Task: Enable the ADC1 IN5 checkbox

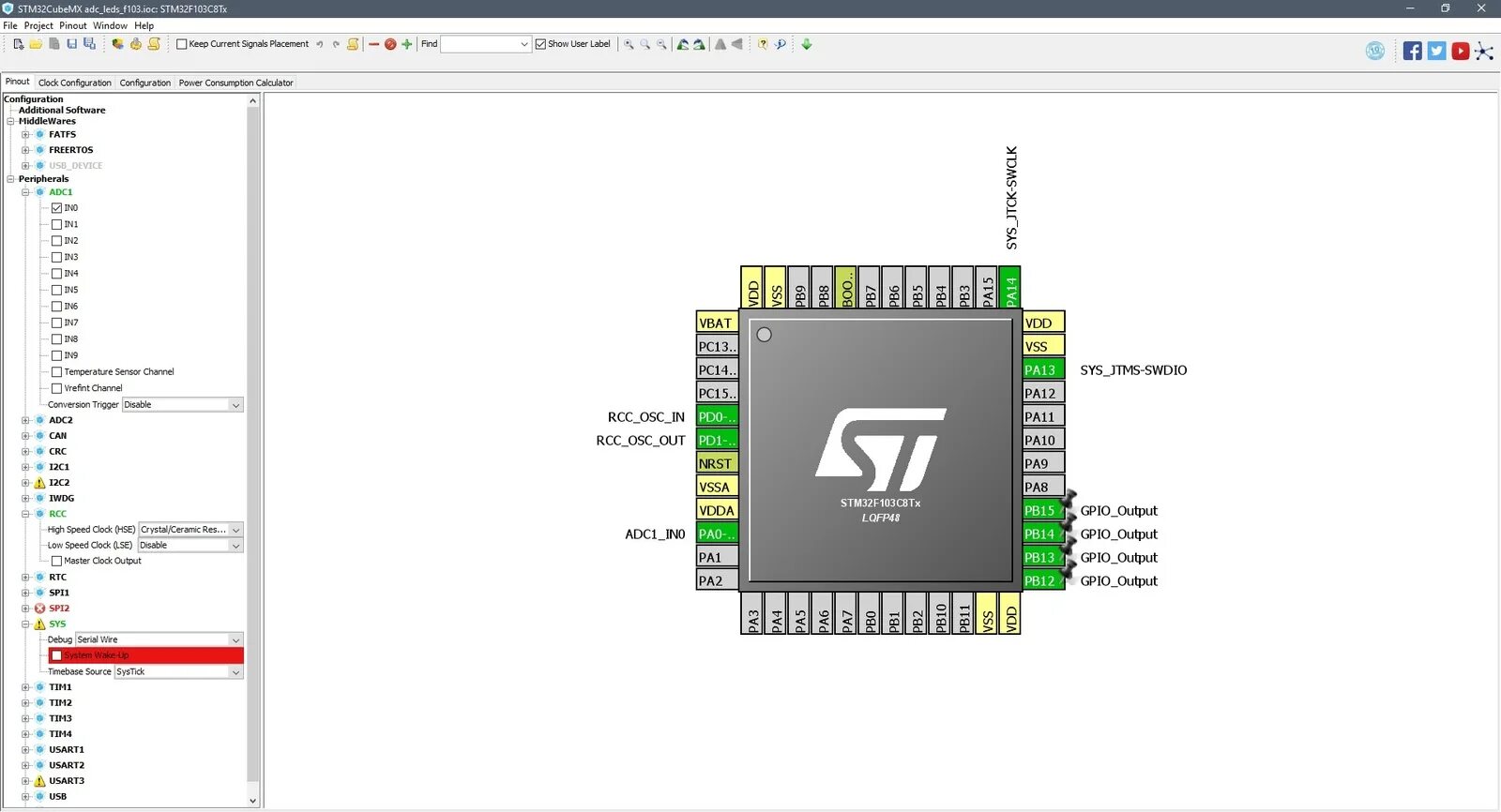Action: [x=56, y=290]
